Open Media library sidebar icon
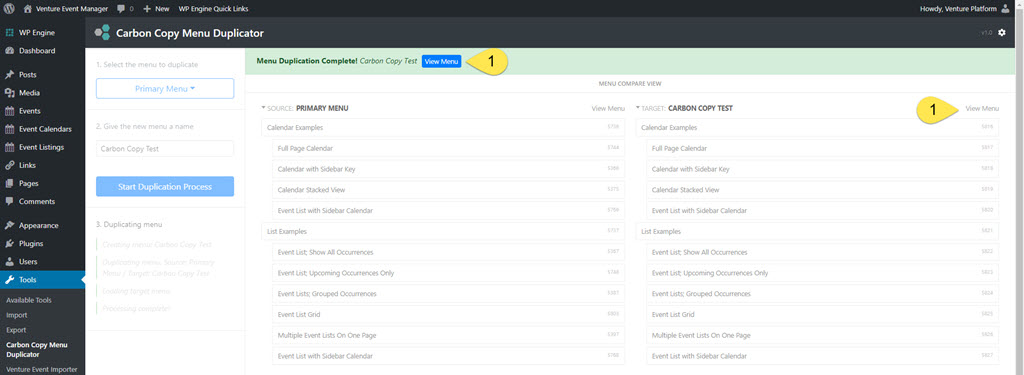Viewport: 1024px width, 375px height. (10, 93)
